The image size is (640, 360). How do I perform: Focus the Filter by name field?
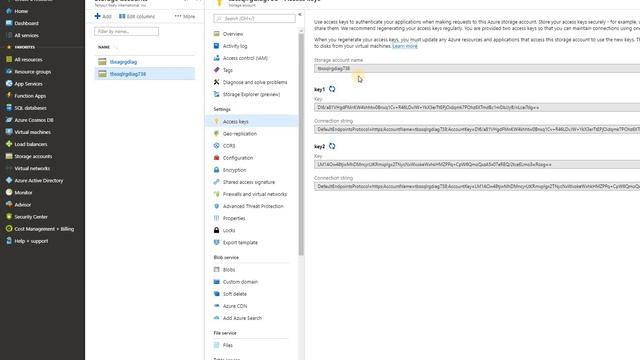point(127,31)
